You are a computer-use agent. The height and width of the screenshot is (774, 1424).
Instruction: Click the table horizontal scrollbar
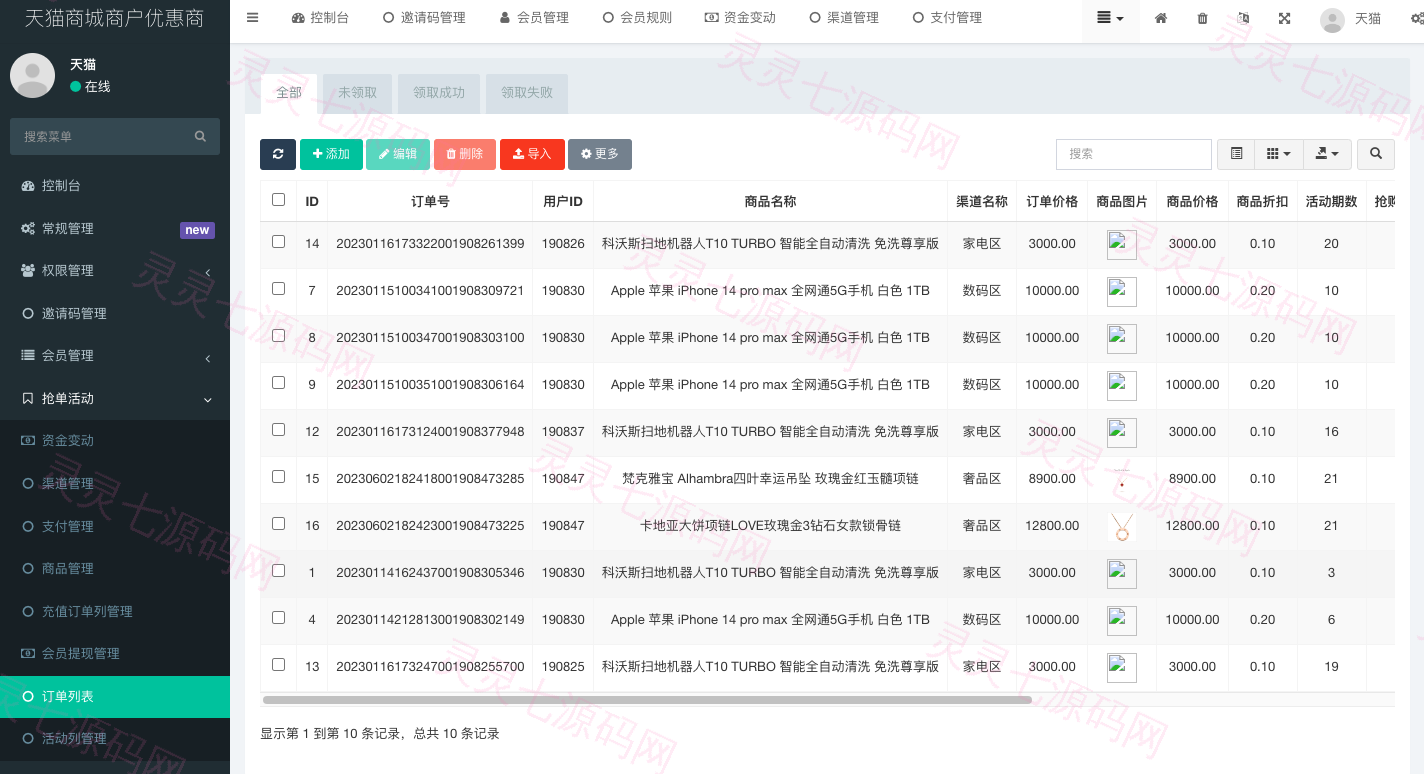coord(647,700)
